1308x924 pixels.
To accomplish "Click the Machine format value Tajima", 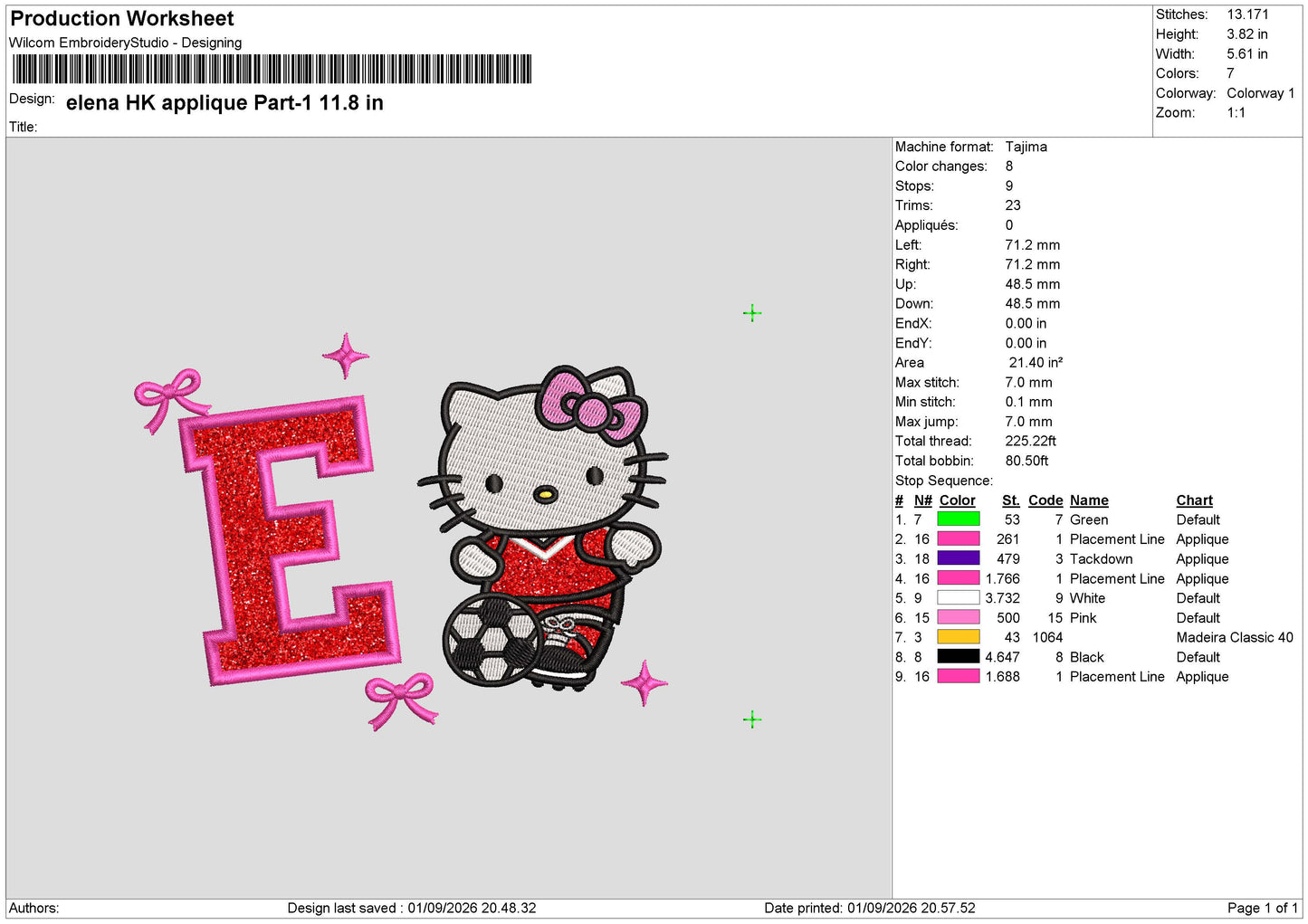I will pos(1026,147).
